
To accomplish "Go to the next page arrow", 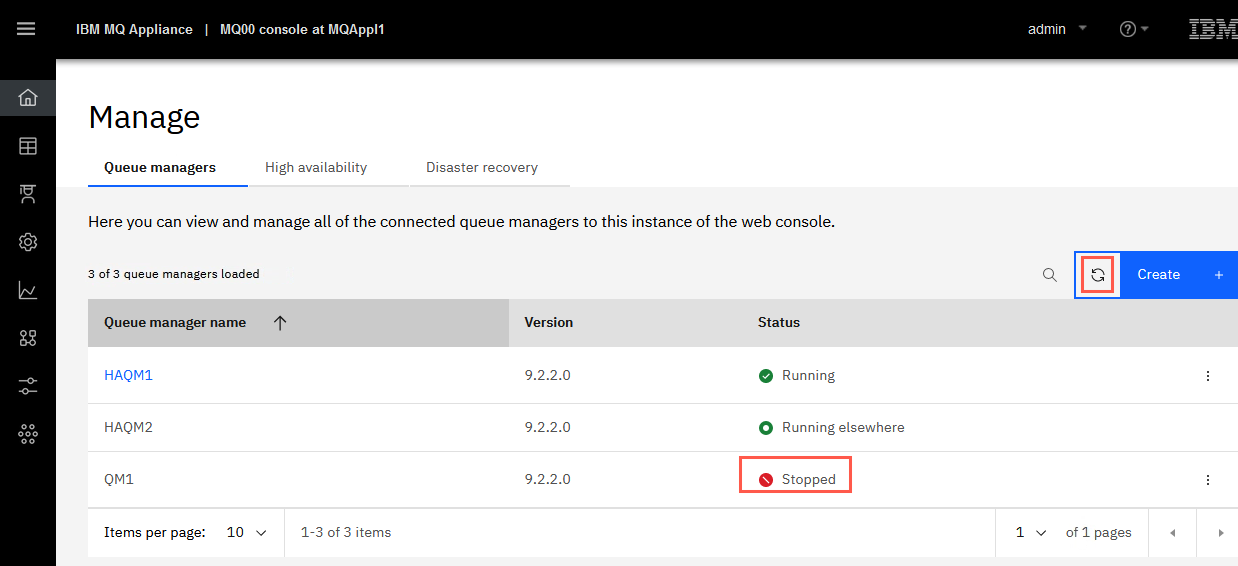I will click(x=1220, y=533).
